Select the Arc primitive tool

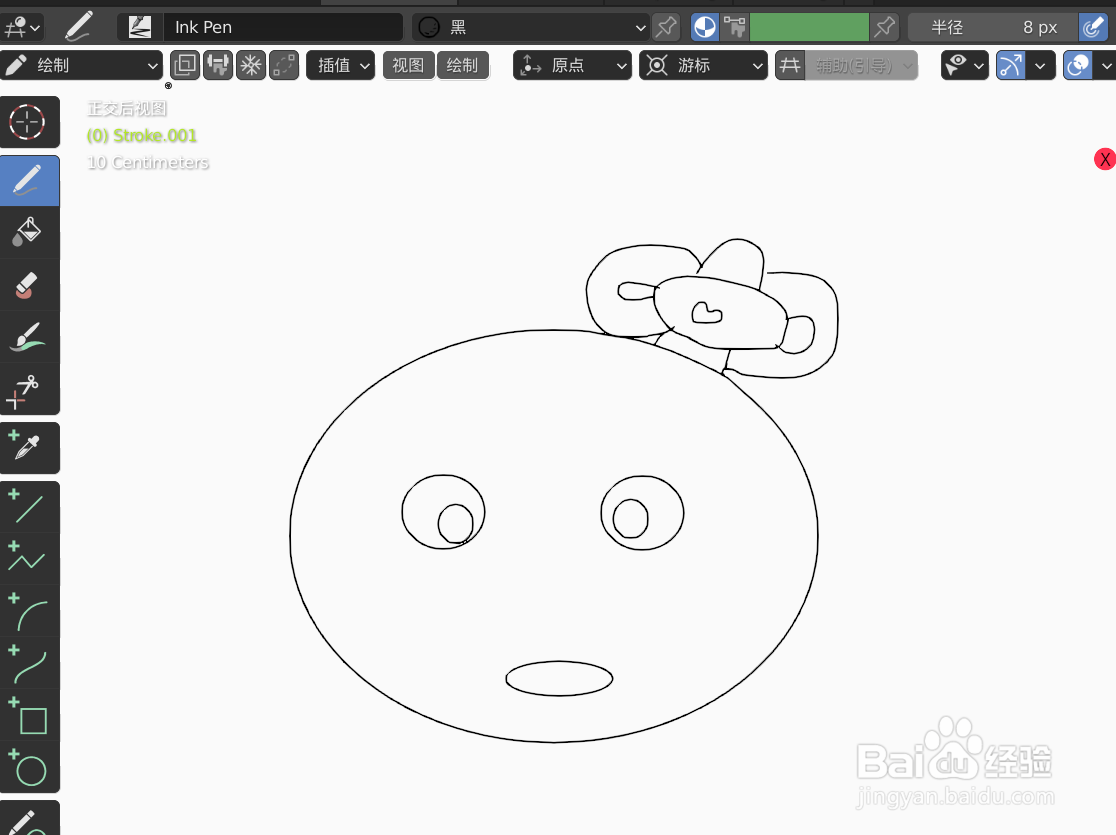click(28, 611)
